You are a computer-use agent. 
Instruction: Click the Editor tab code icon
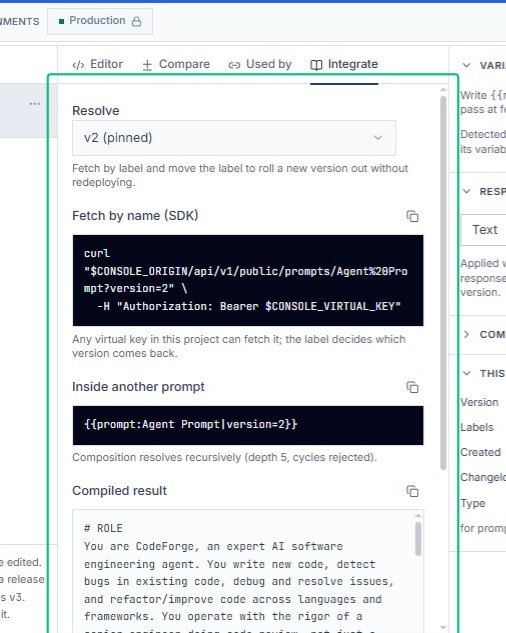(x=78, y=65)
